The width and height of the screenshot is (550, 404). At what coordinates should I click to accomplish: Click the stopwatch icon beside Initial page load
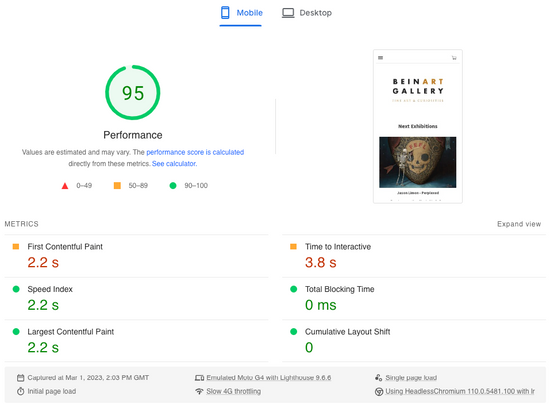pyautogui.click(x=21, y=391)
